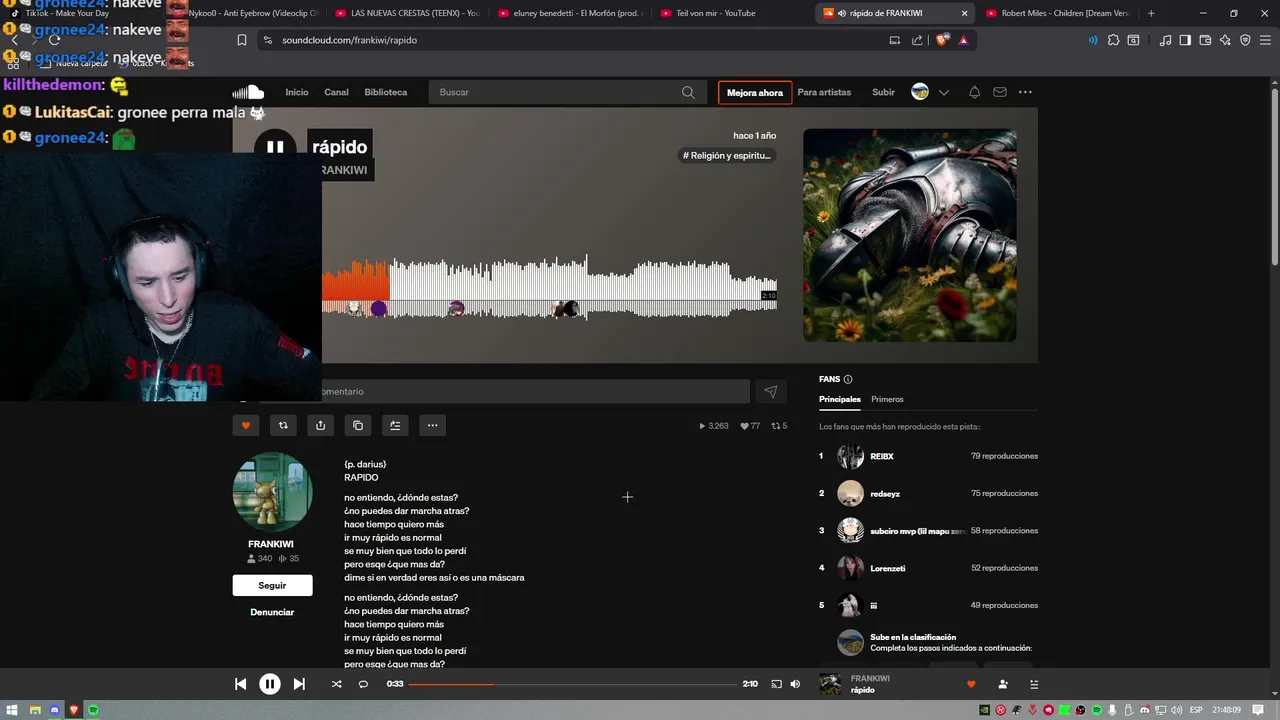Open the Windows Start menu

[x=13, y=710]
